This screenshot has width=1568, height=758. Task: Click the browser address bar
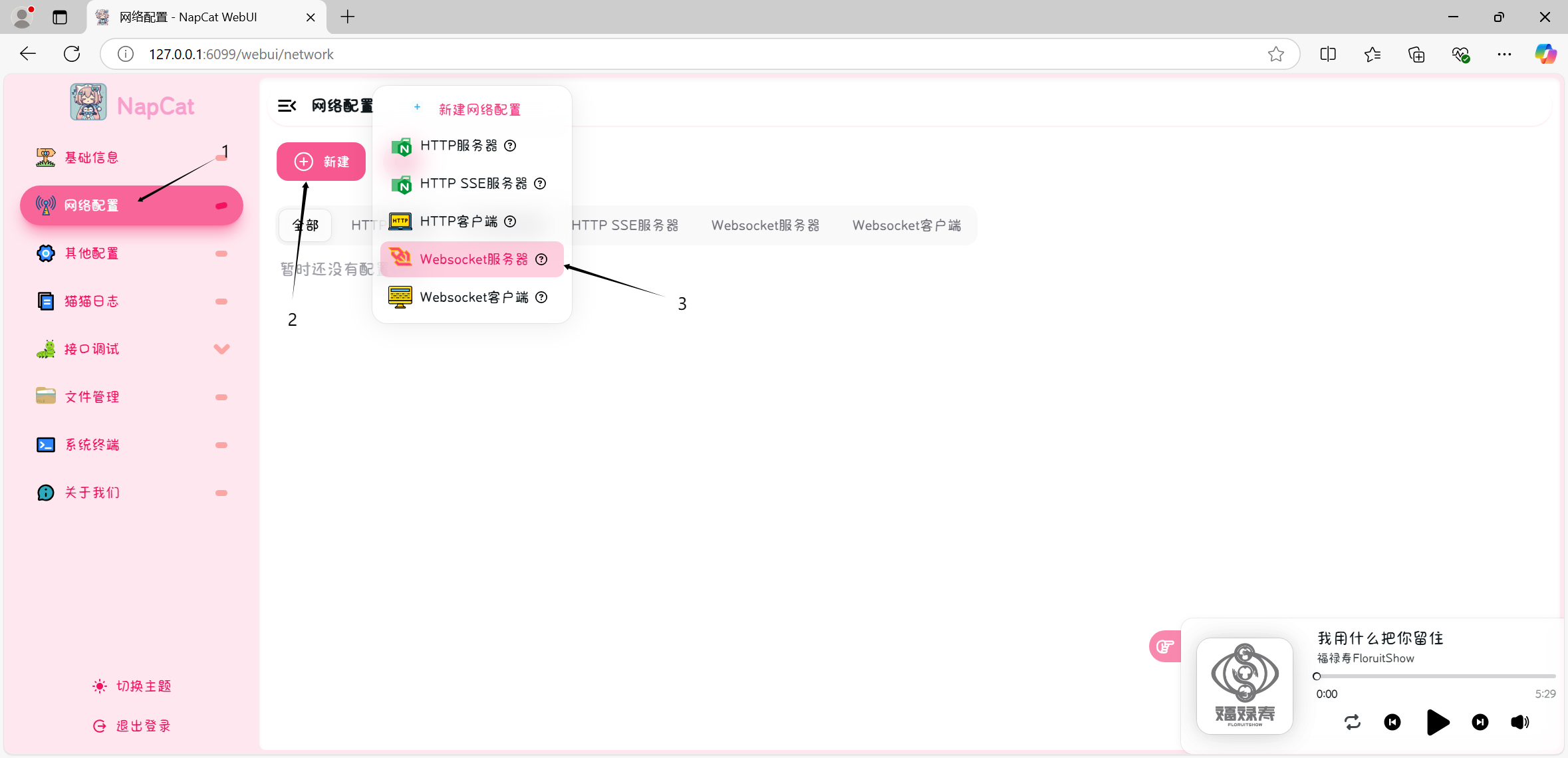coord(700,55)
